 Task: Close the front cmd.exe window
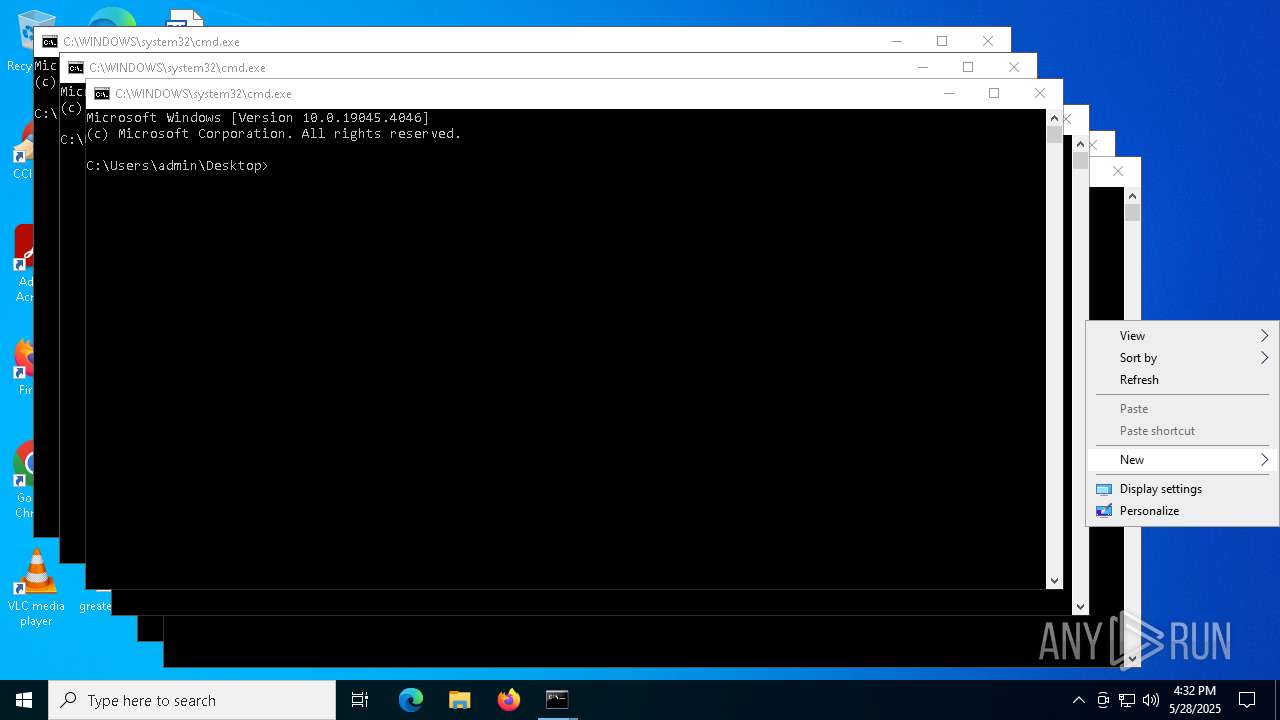[1040, 93]
